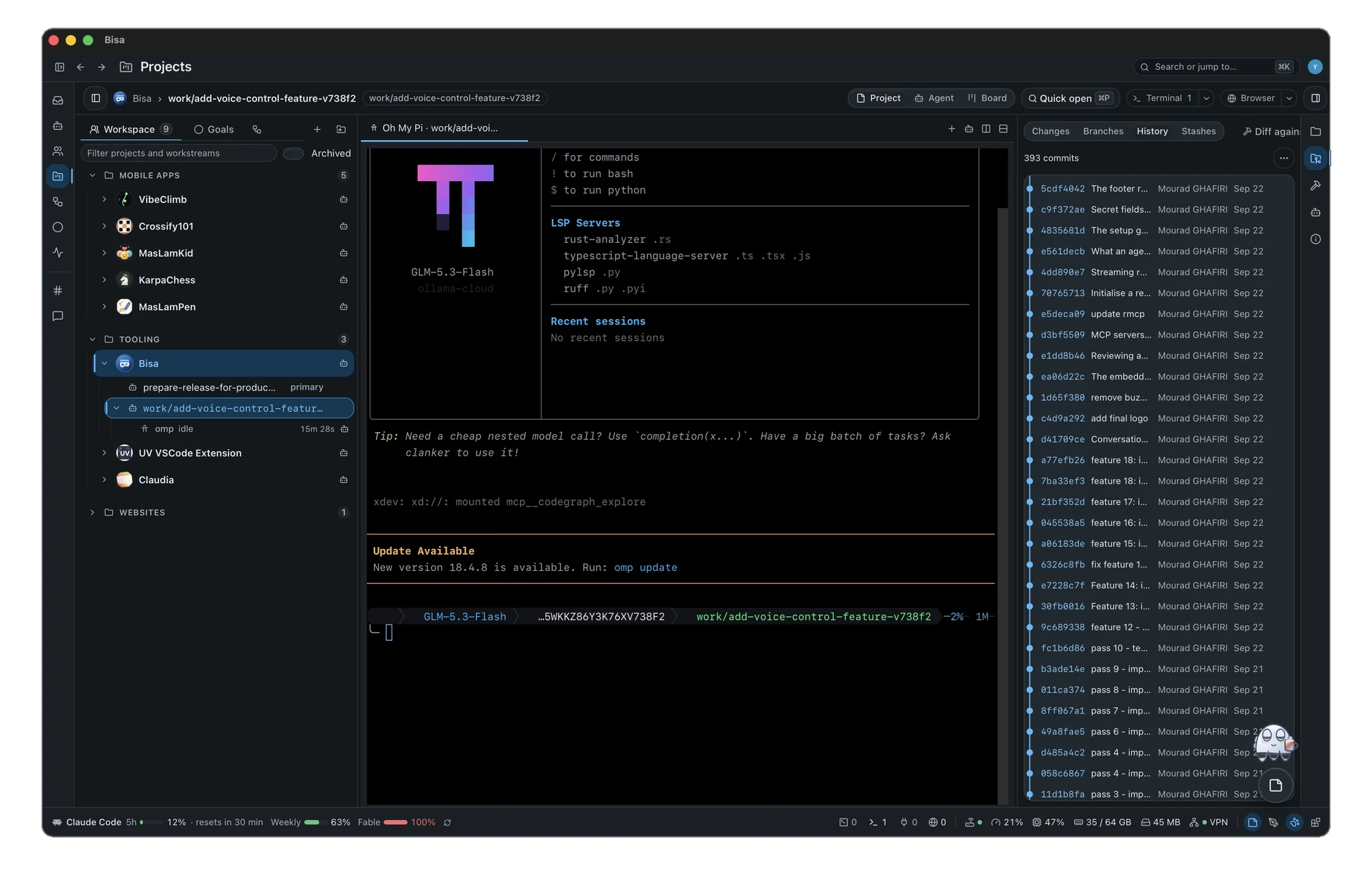The width and height of the screenshot is (1372, 892).
Task: Select the Goals tab
Action: [x=213, y=129]
